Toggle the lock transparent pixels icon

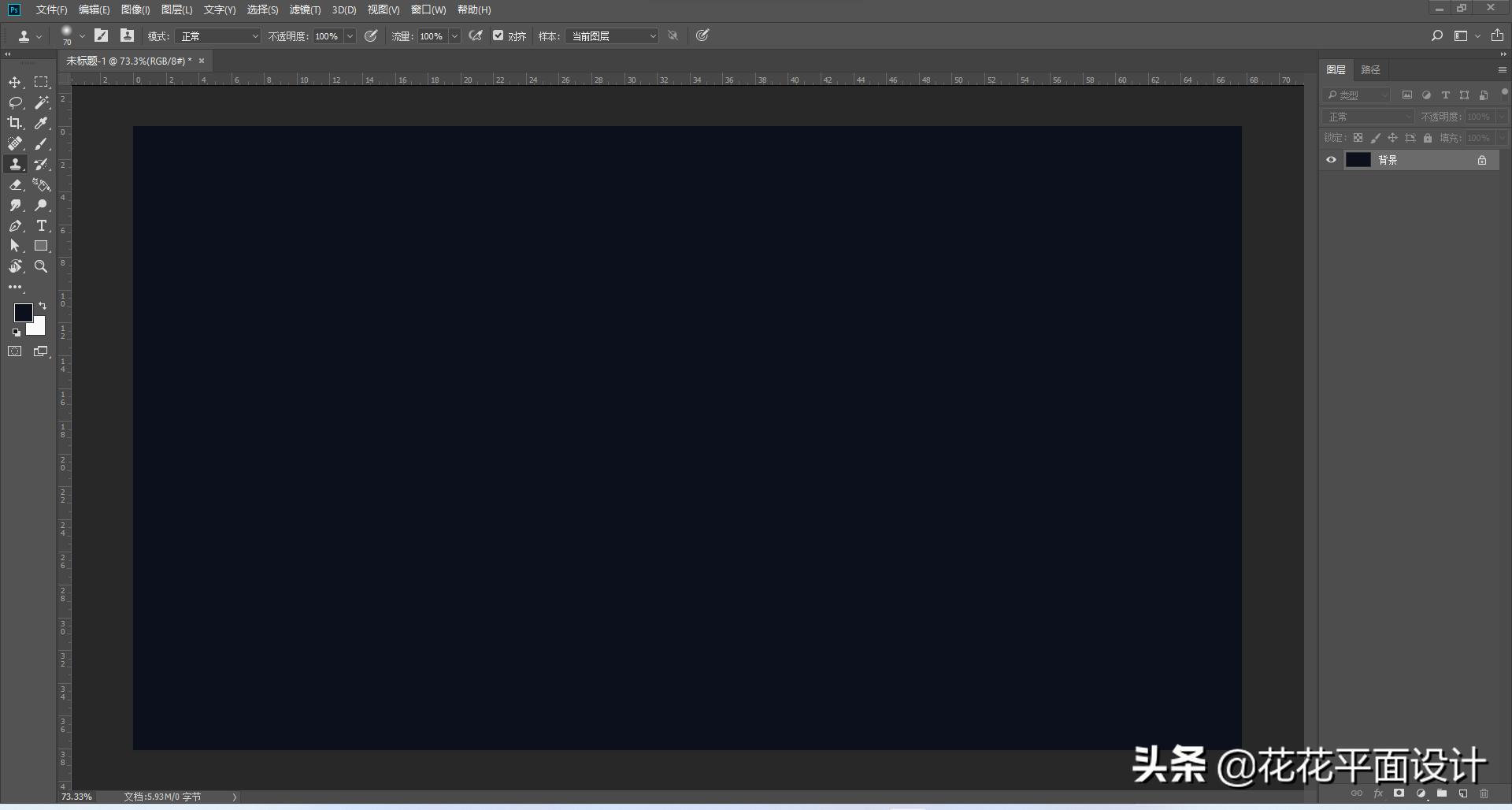pyautogui.click(x=1358, y=137)
